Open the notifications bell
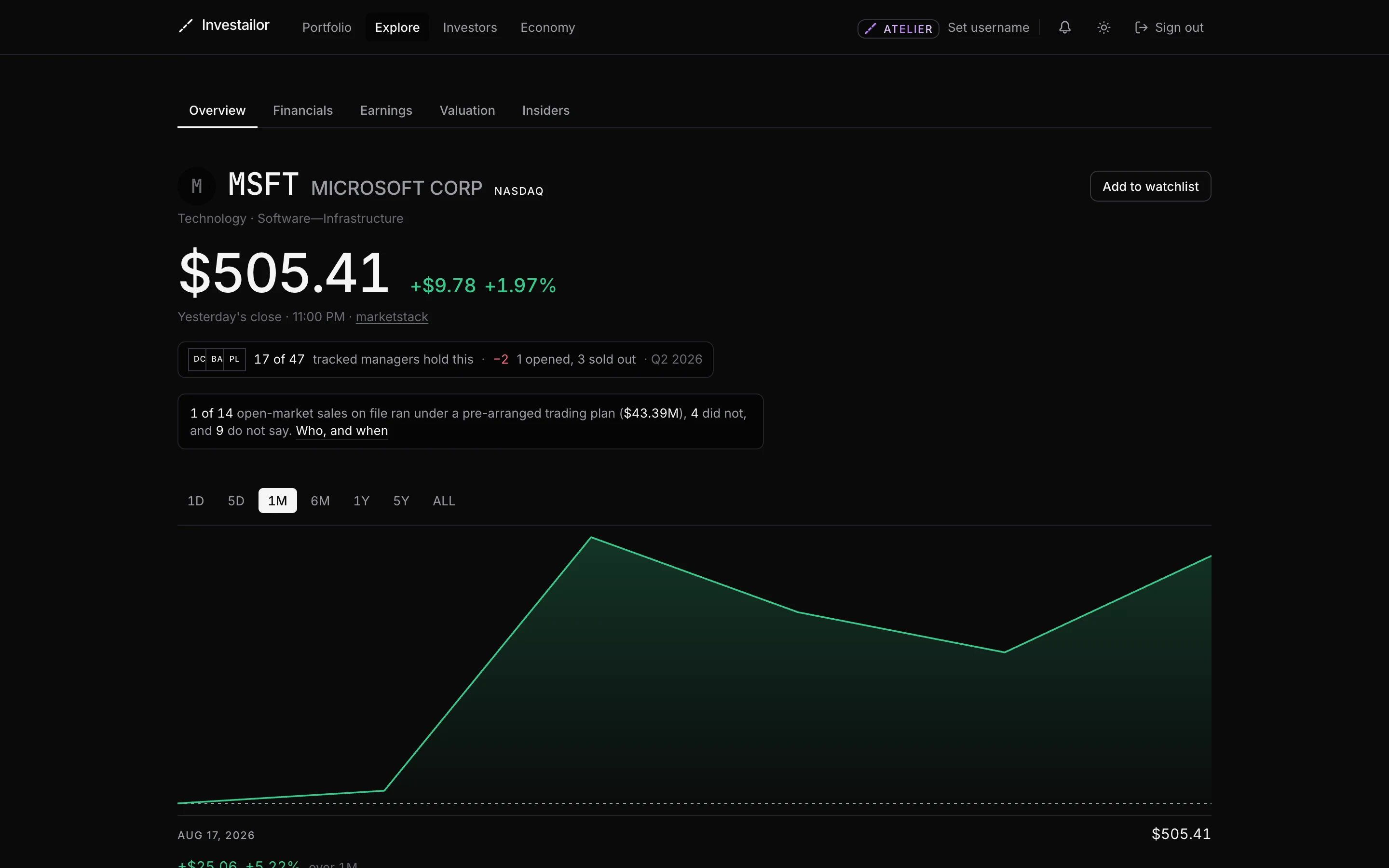1389x868 pixels. 1065,27
